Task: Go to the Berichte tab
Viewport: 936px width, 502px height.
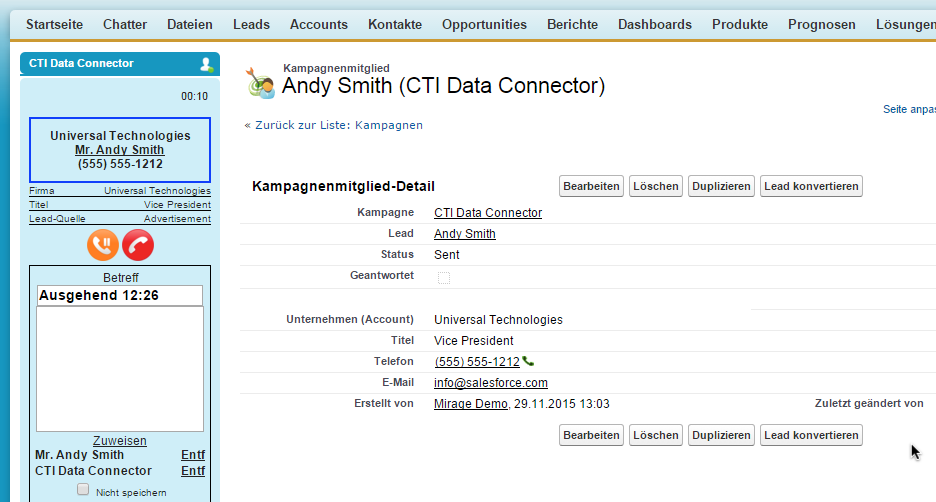Action: (572, 24)
